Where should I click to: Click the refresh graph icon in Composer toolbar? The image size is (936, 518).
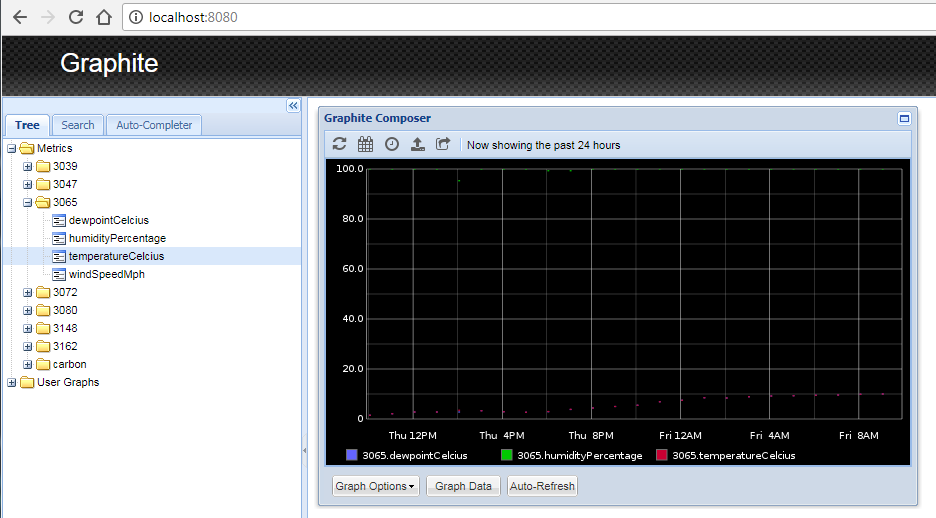[x=340, y=144]
